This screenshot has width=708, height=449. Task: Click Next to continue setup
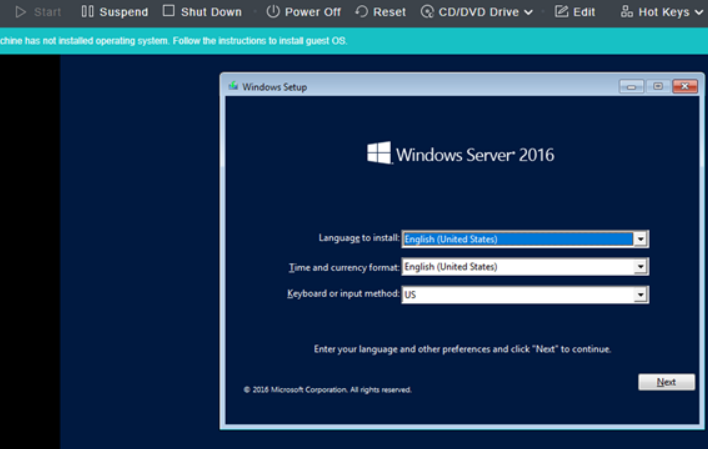click(666, 382)
